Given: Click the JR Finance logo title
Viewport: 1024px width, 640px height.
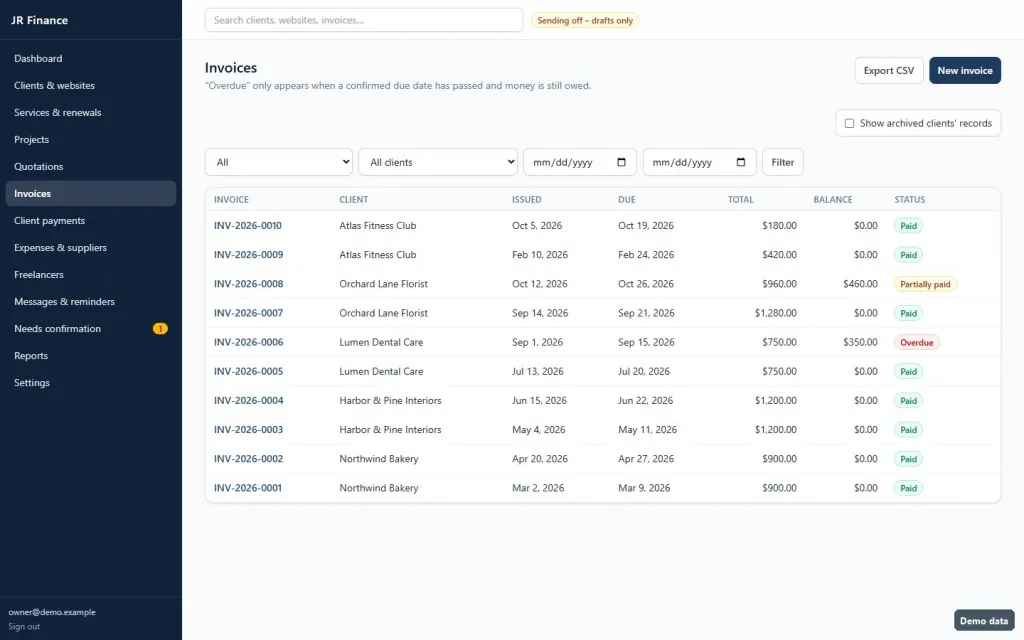Looking at the screenshot, I should pos(39,20).
